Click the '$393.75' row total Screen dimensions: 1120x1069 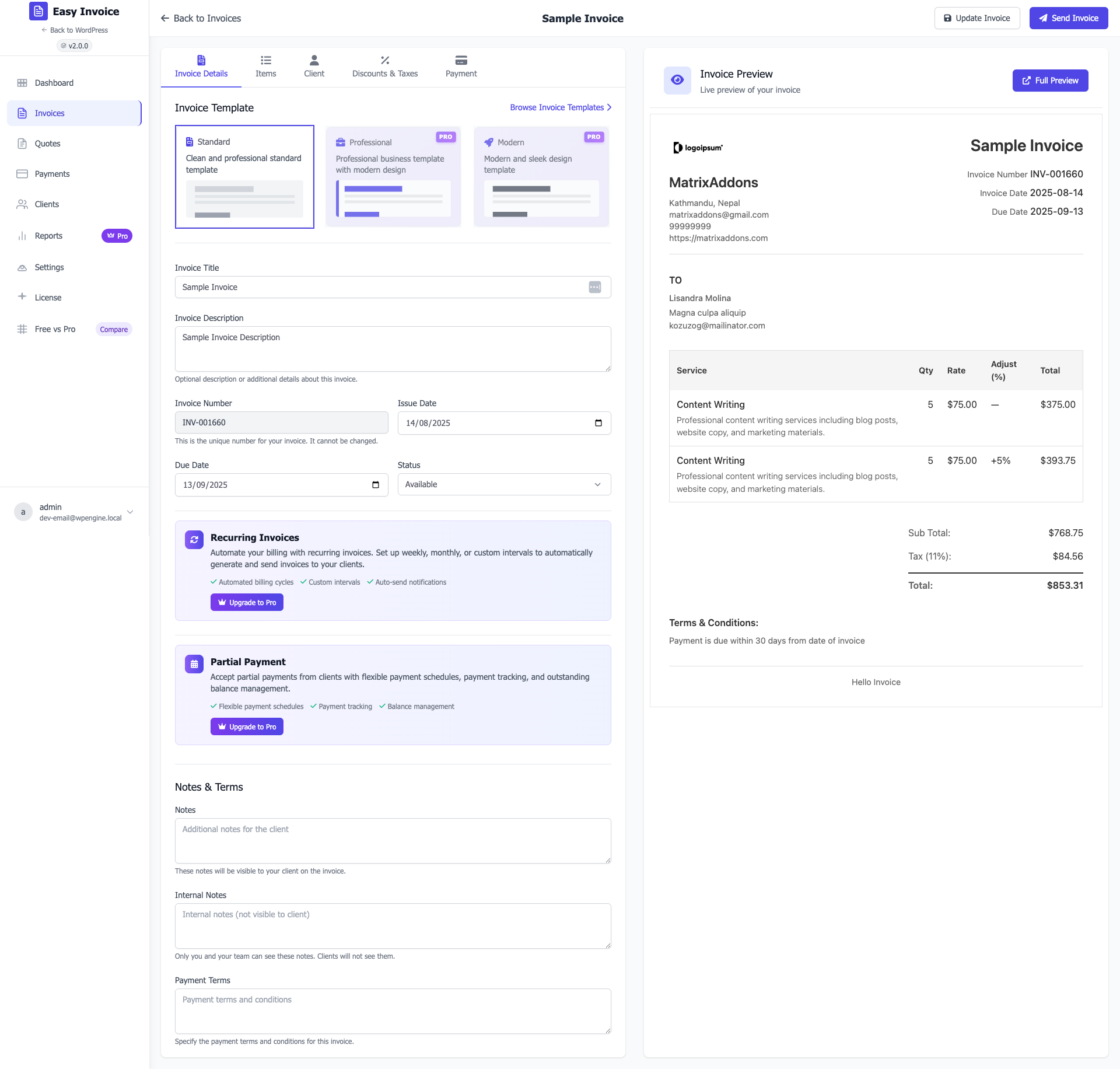(1058, 460)
